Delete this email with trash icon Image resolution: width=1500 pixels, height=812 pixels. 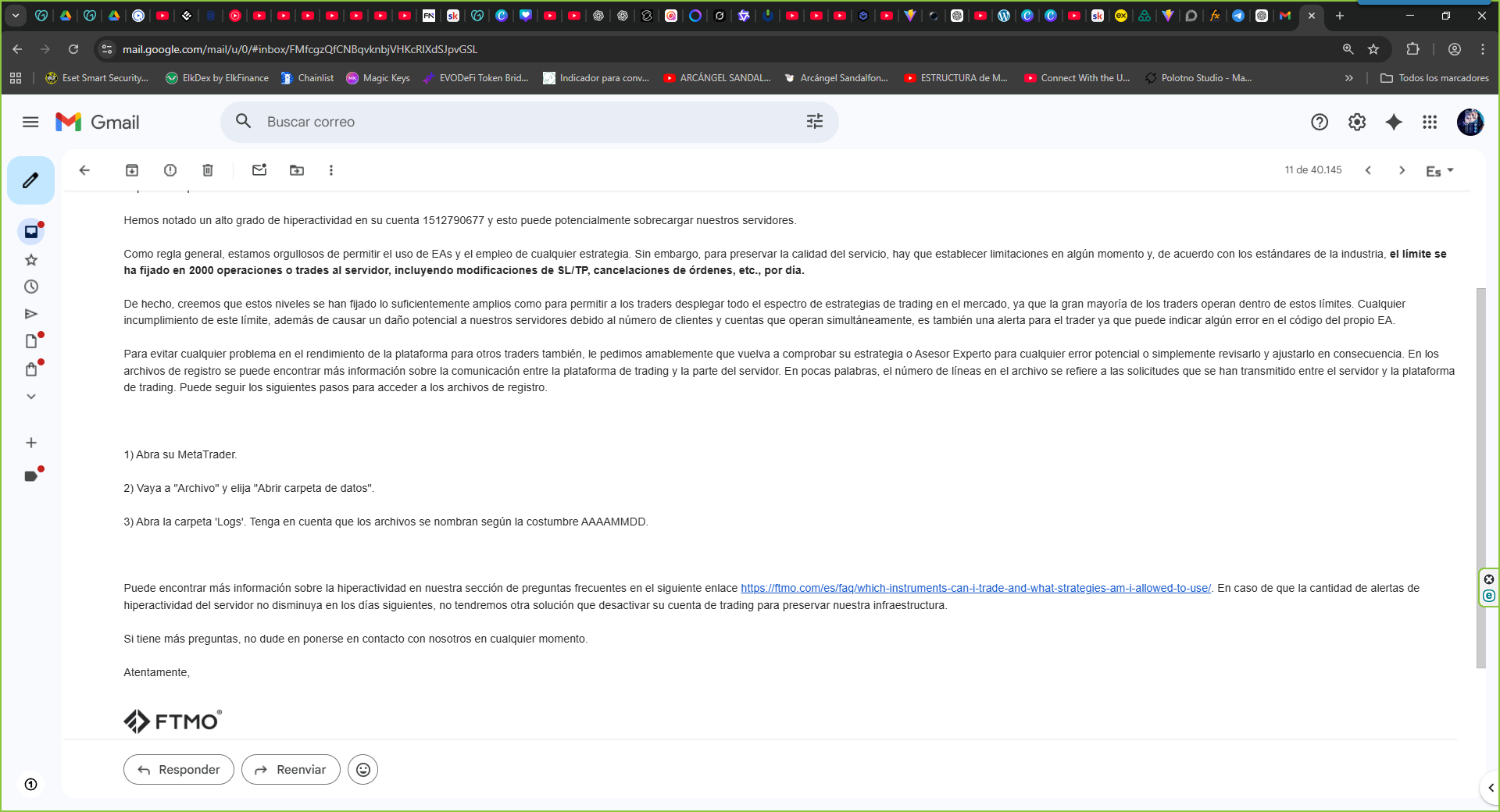[208, 170]
